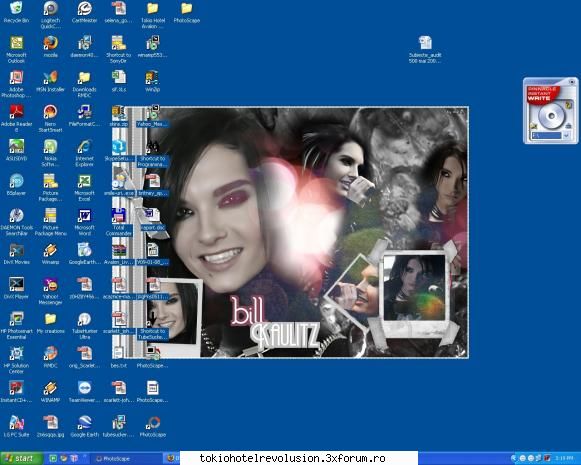Image resolution: width=581 pixels, height=465 pixels.
Task: Select the DAEMON Tools SearchBar icon
Action: [x=16, y=222]
